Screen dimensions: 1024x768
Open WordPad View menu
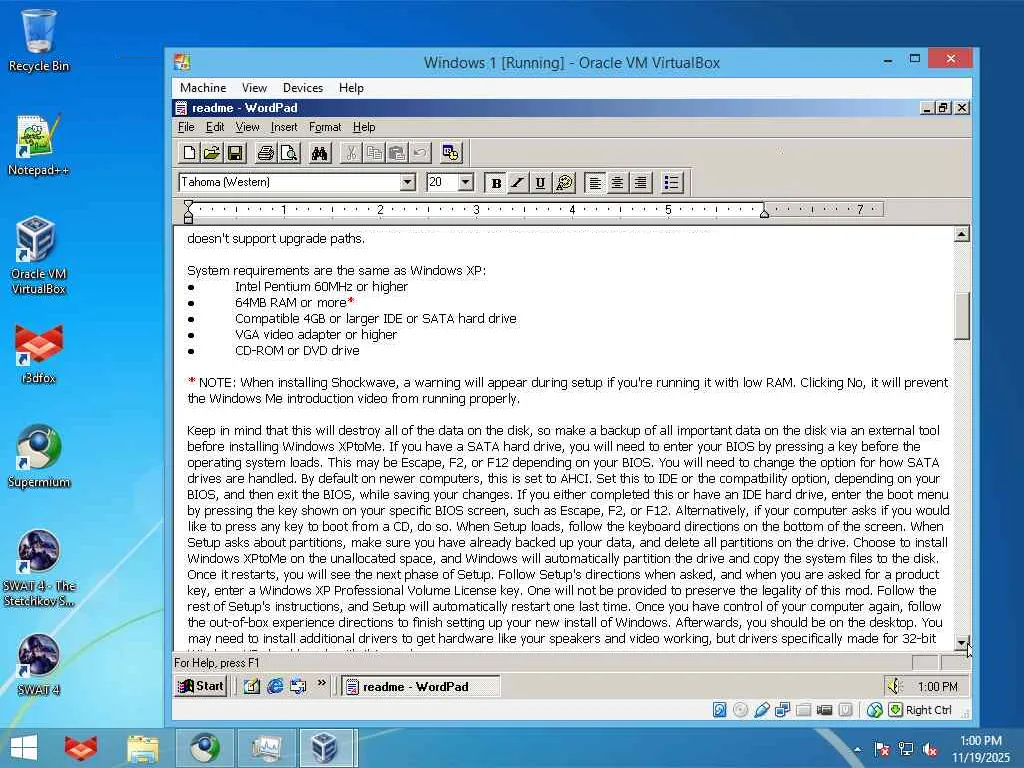click(248, 127)
